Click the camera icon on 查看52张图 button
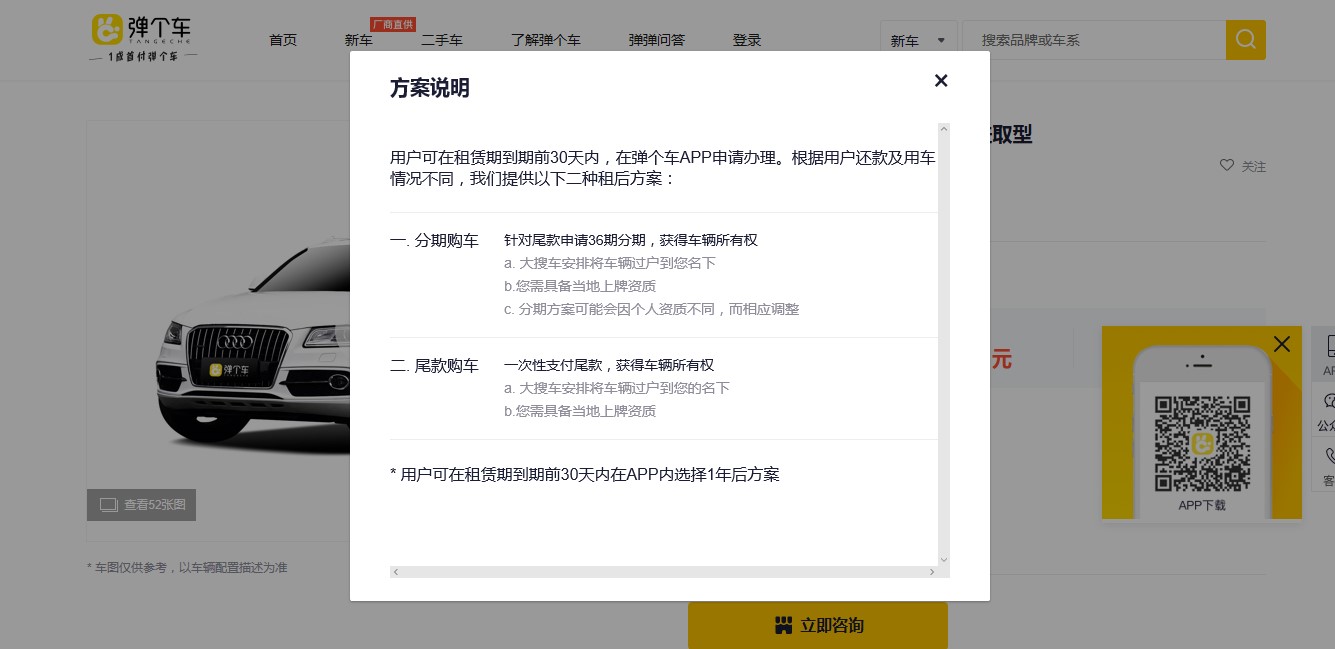The height and width of the screenshot is (649, 1335). [x=109, y=505]
